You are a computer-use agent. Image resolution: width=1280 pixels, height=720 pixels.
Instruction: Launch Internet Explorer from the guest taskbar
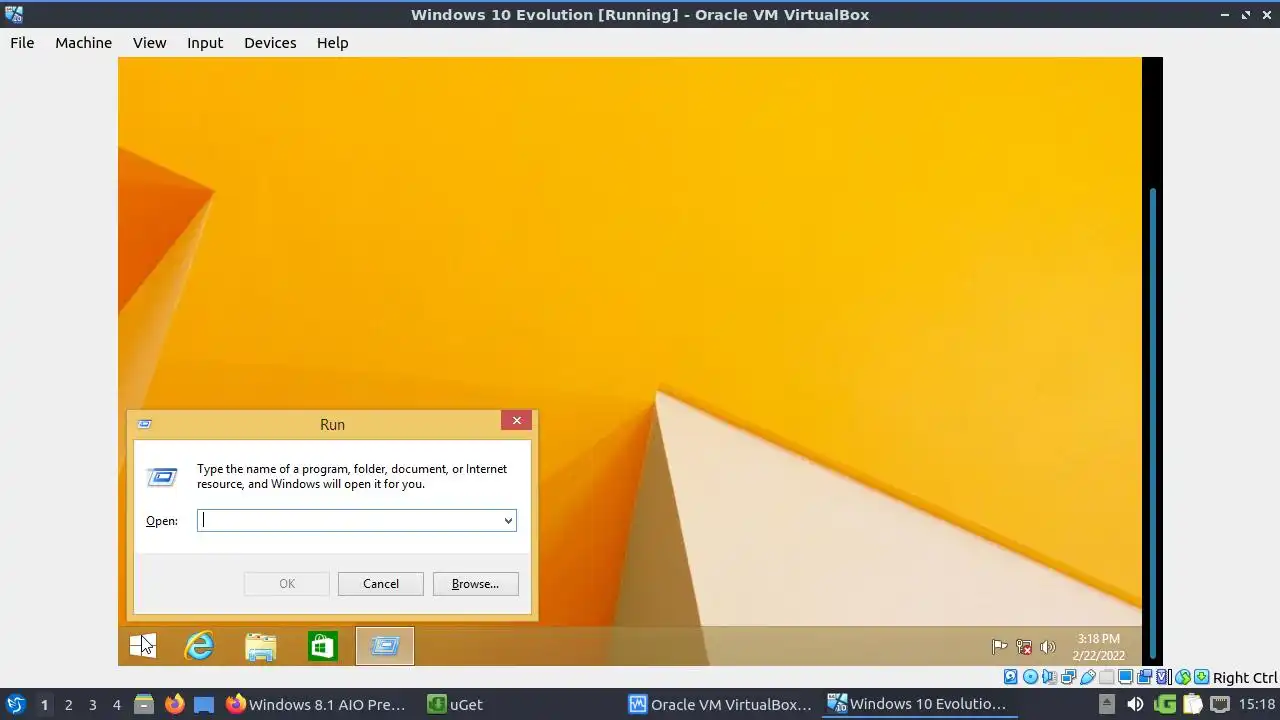point(200,646)
